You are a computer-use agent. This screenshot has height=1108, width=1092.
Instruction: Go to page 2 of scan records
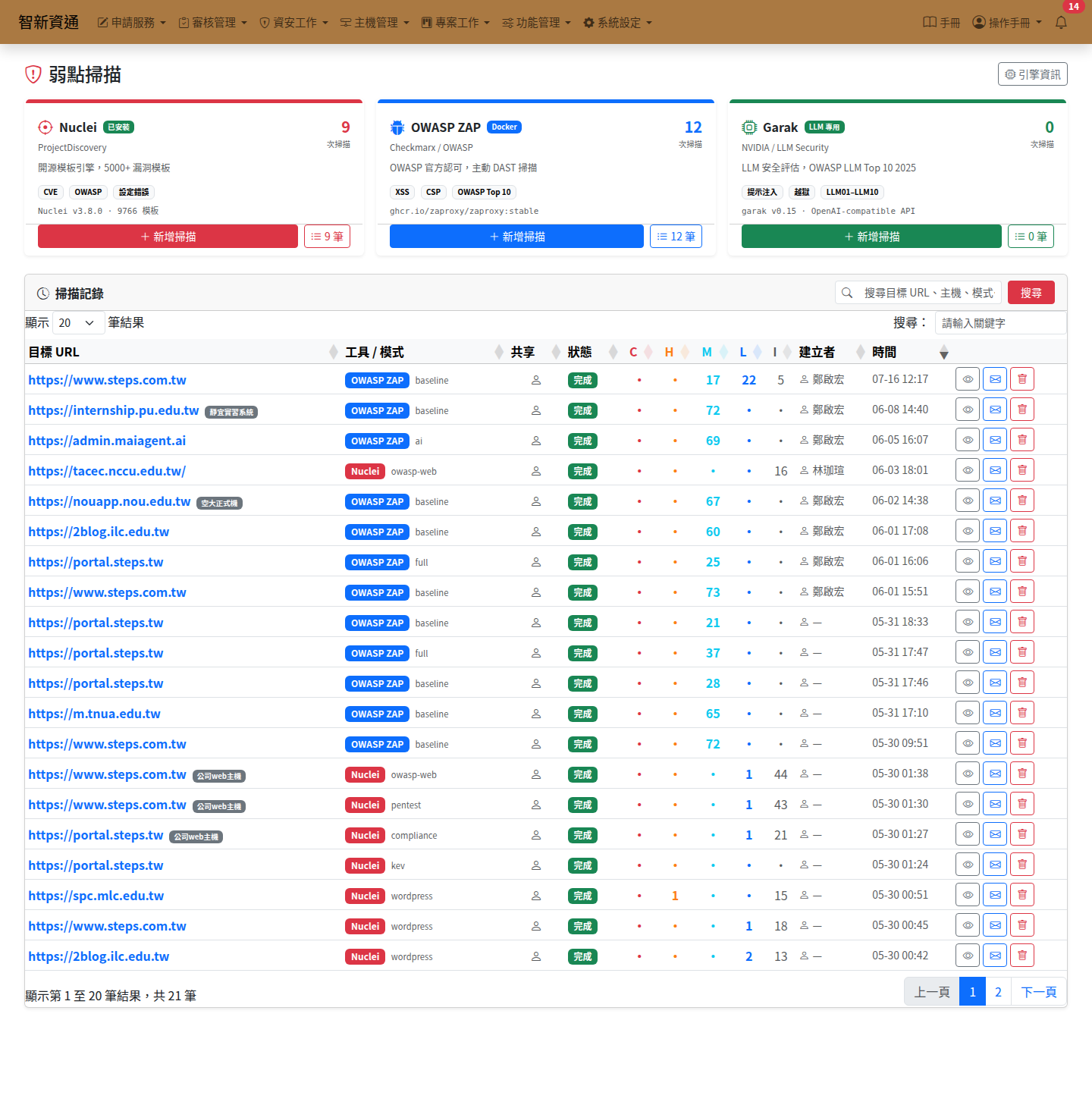[x=998, y=992]
